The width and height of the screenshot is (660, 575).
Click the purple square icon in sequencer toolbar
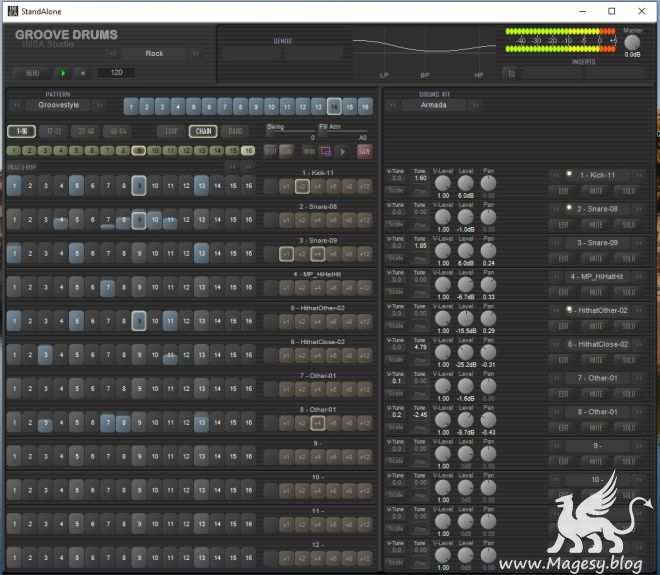click(x=325, y=151)
